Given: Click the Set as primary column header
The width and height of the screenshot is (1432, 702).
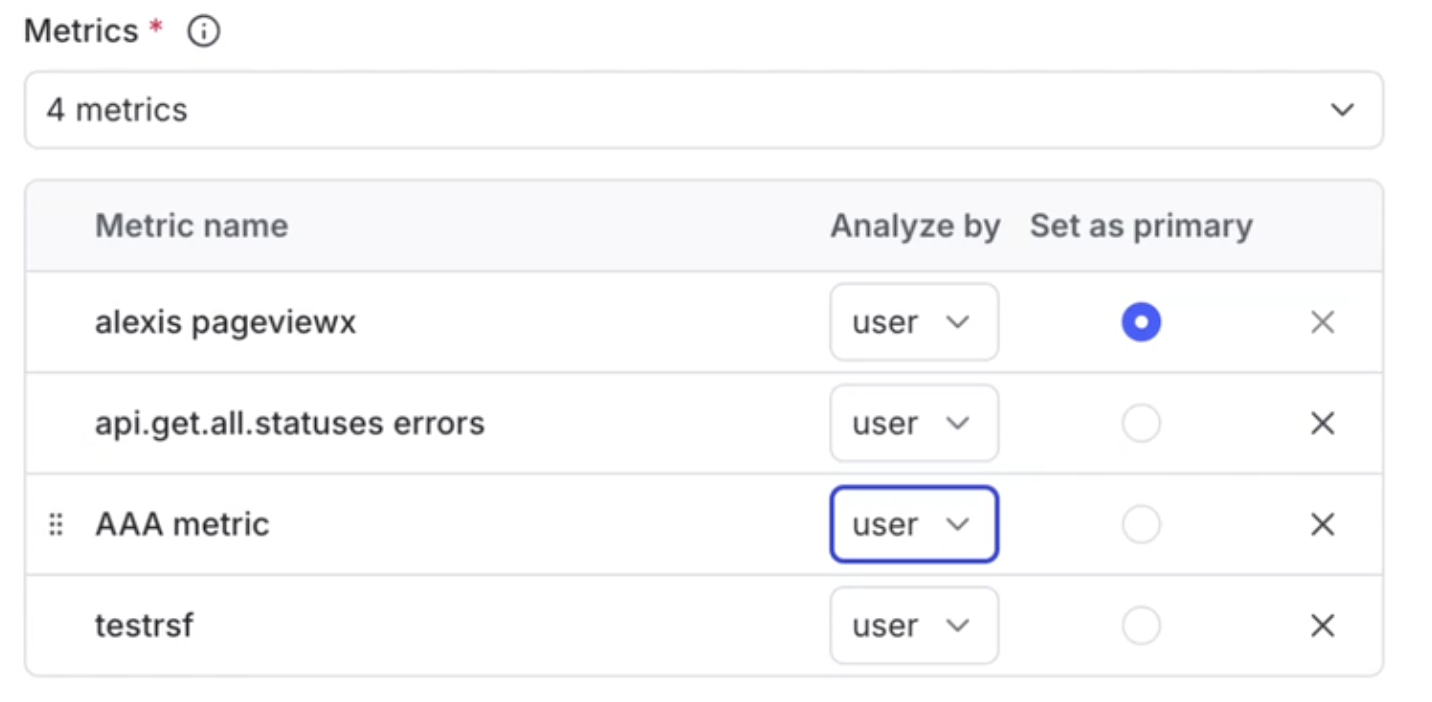Looking at the screenshot, I should tap(1141, 226).
